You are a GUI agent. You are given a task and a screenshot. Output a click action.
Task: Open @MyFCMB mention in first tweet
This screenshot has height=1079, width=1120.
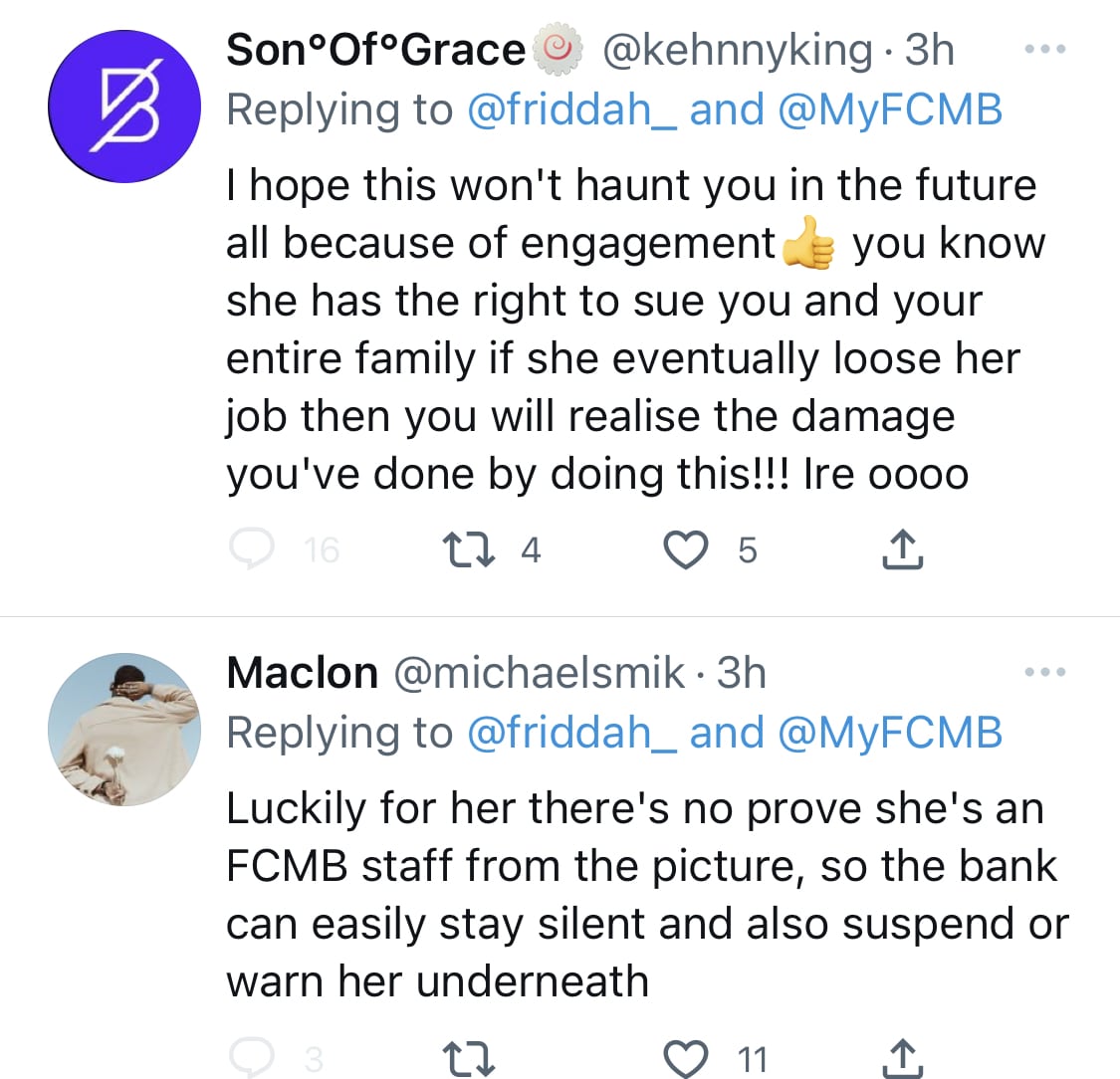888,110
